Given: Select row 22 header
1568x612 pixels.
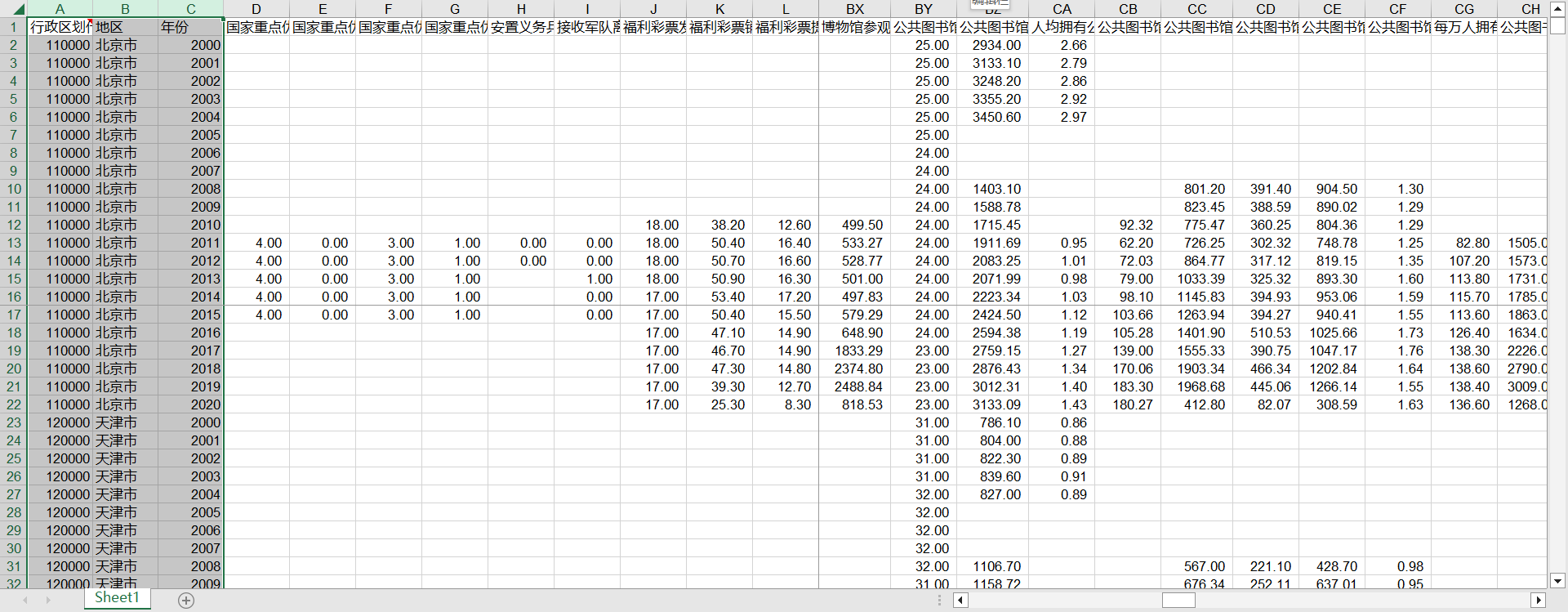Looking at the screenshot, I should coord(13,404).
